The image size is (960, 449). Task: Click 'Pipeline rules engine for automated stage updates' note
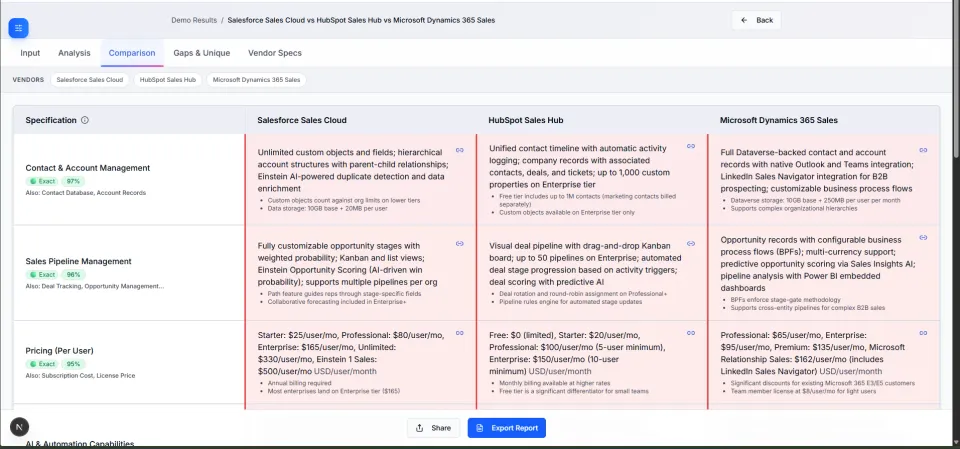(570, 301)
